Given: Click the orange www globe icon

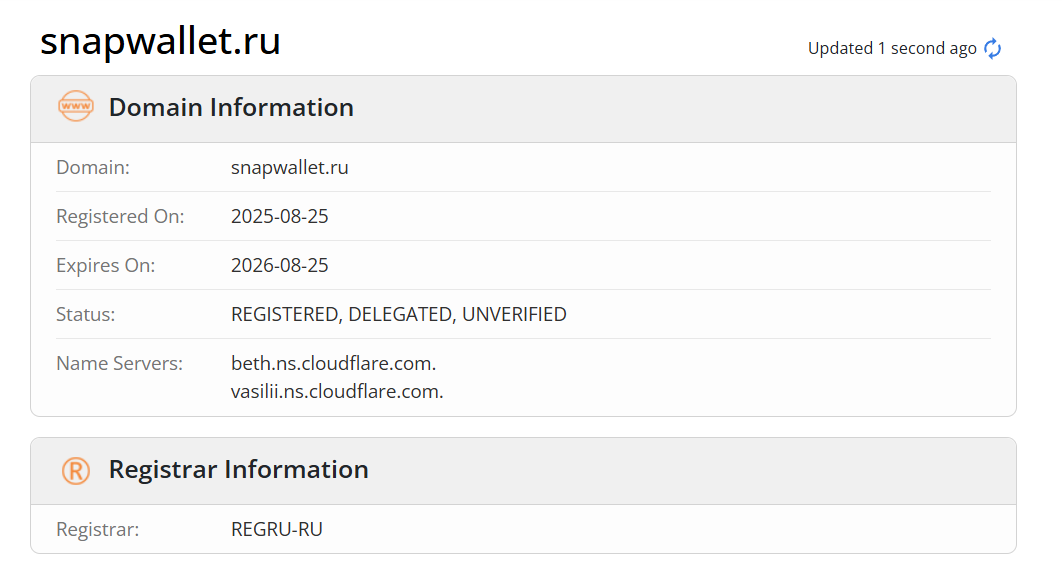Looking at the screenshot, I should pos(75,106).
